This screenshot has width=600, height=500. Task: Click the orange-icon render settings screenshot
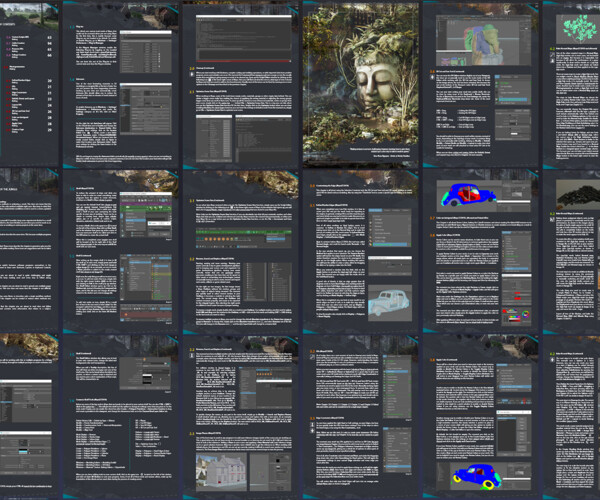[x=265, y=389]
